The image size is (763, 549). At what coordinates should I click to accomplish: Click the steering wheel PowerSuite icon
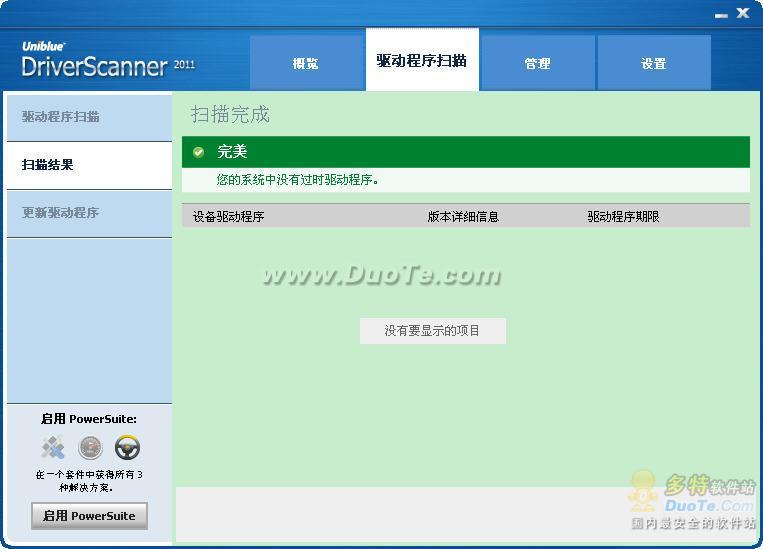pos(127,448)
